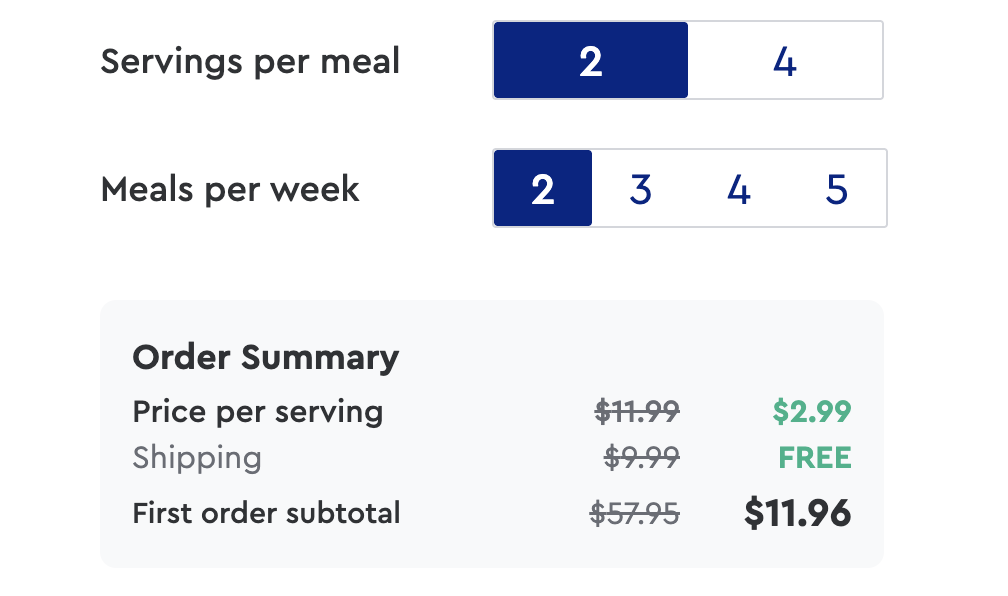Image resolution: width=1008 pixels, height=596 pixels.
Task: Click the crossed-out $57.95 subtotal
Action: point(633,513)
